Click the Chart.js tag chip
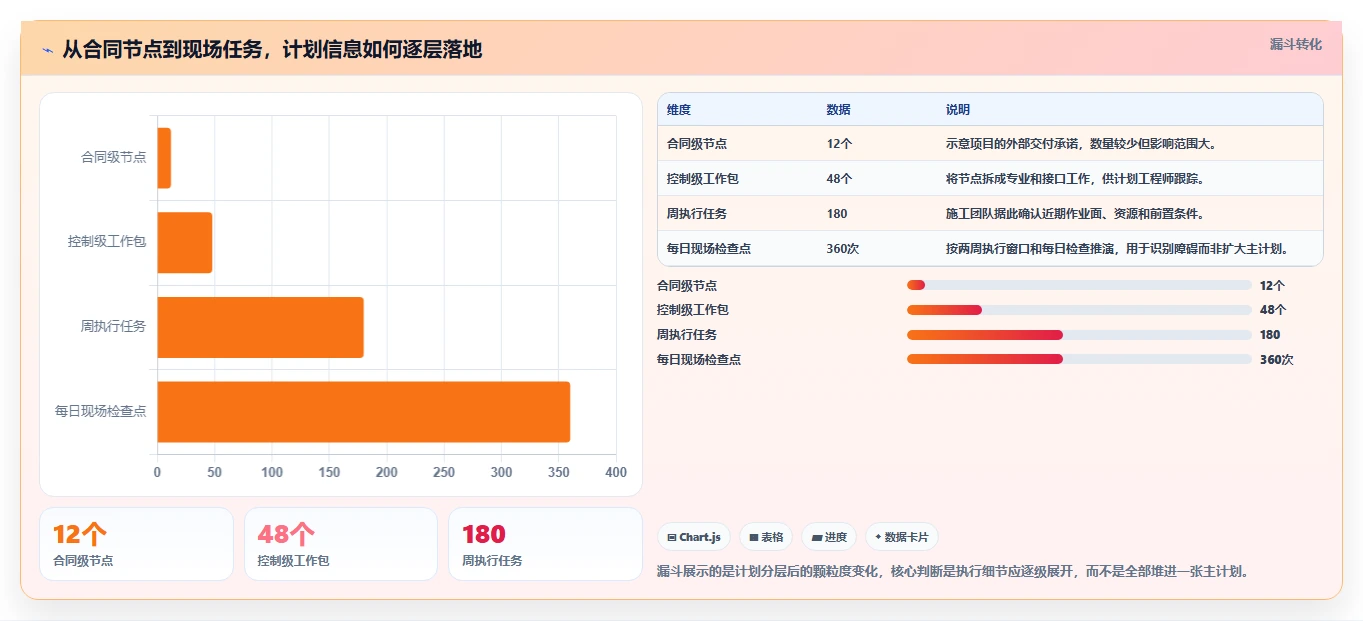 click(694, 537)
